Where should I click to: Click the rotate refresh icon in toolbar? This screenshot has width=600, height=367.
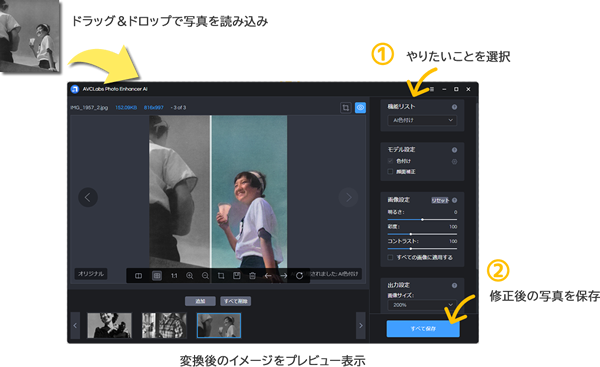click(299, 276)
